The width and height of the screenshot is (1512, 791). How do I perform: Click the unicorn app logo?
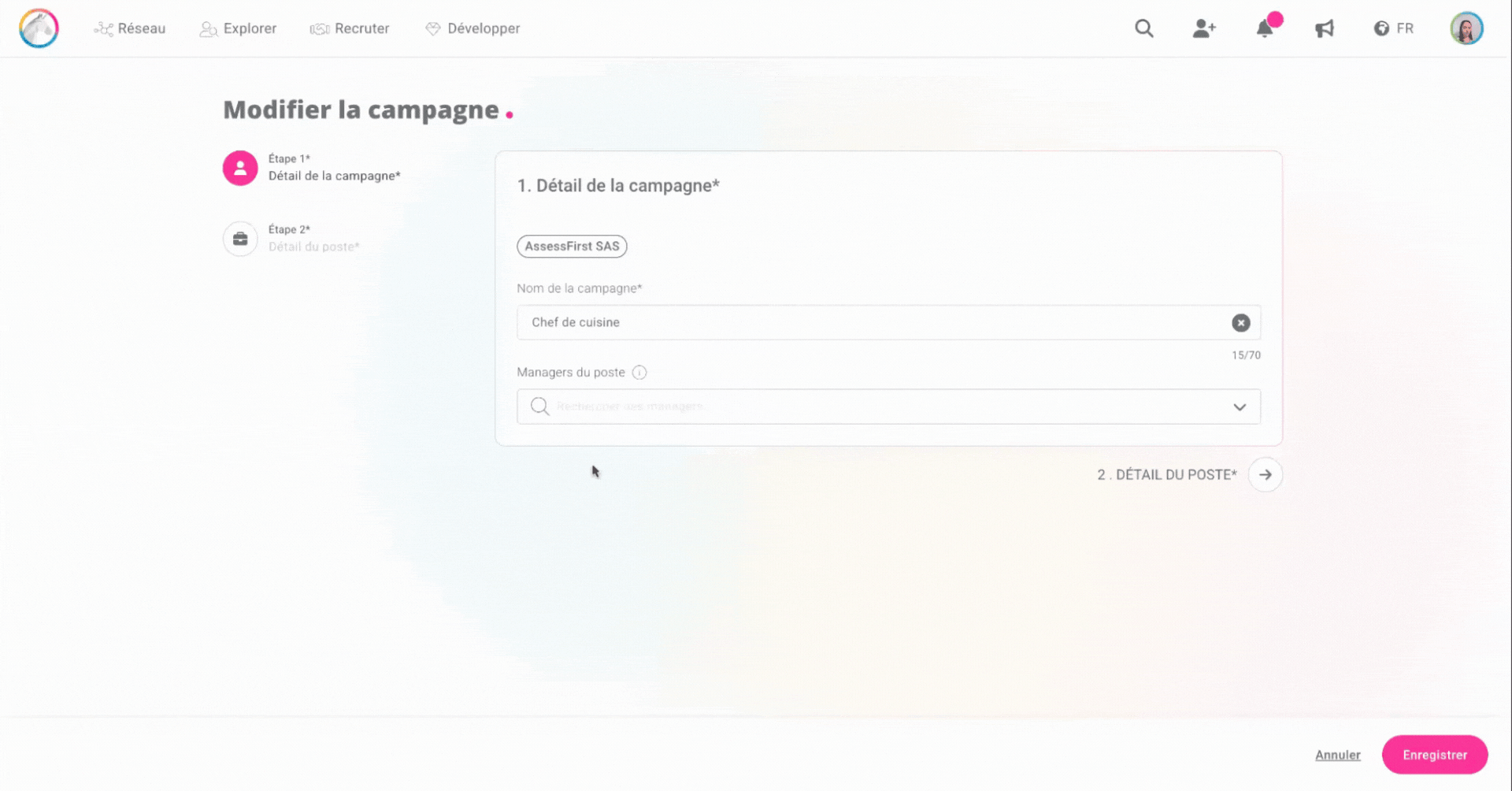pyautogui.click(x=38, y=28)
